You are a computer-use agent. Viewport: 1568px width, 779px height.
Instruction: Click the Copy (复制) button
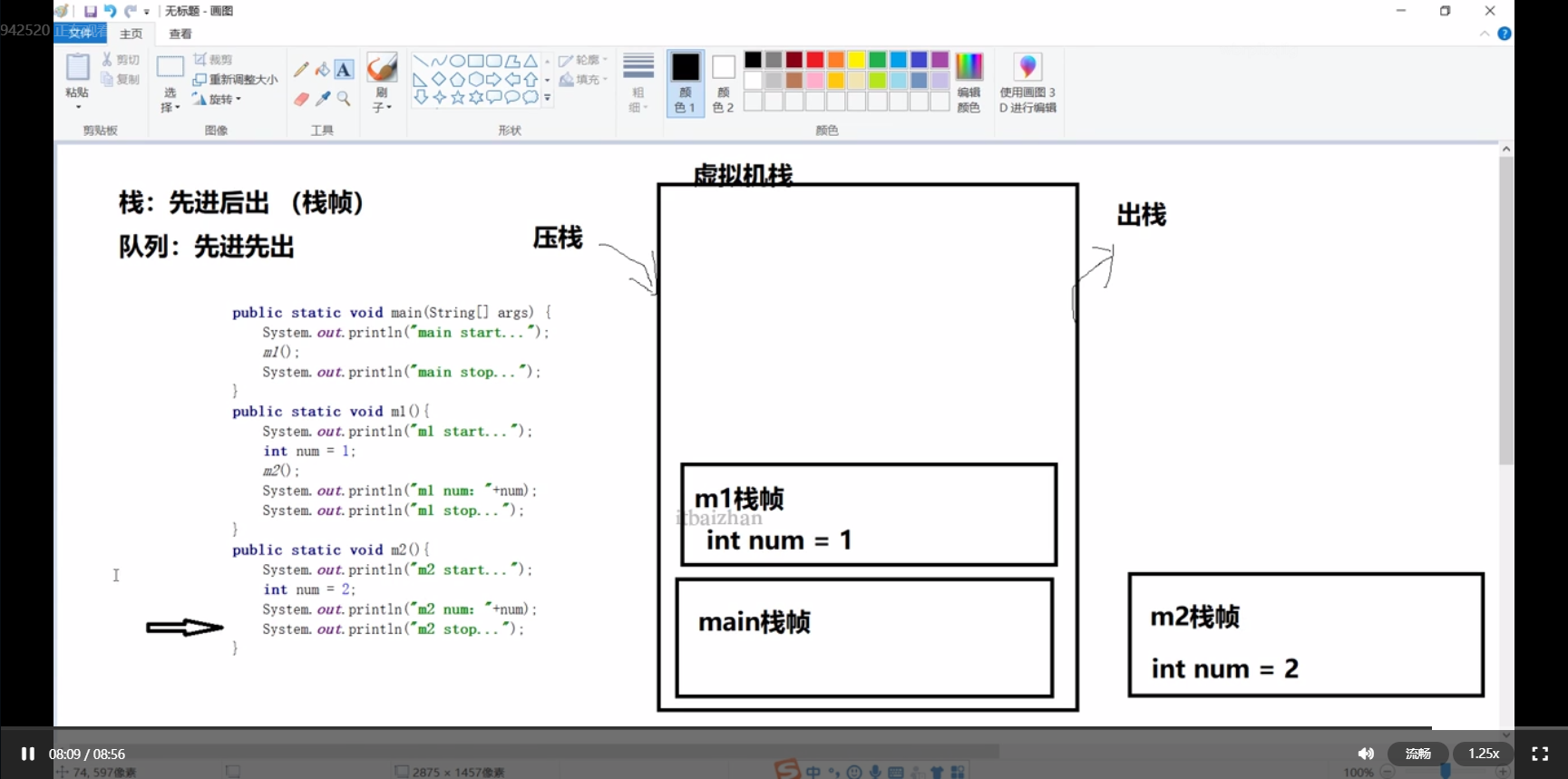tap(121, 79)
